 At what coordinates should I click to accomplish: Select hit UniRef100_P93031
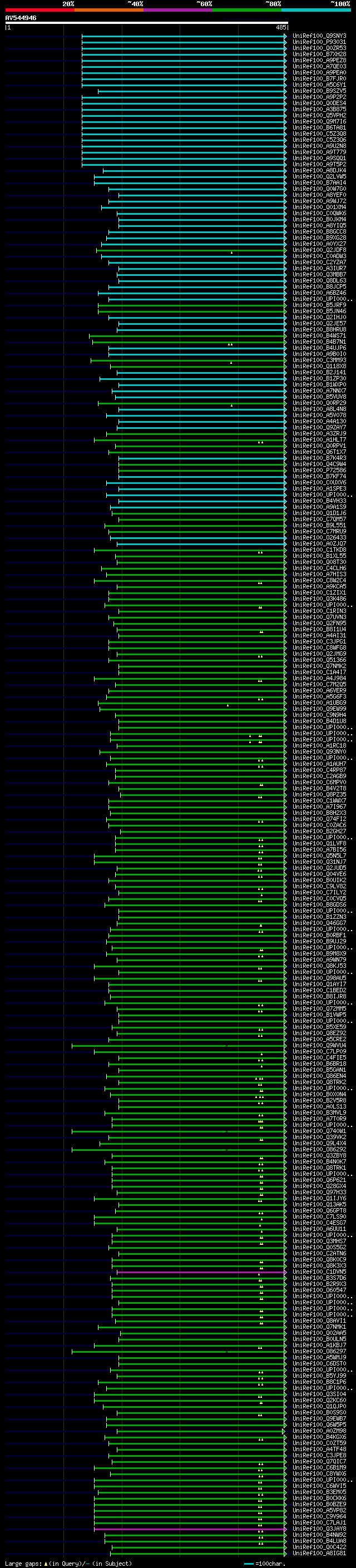click(319, 42)
